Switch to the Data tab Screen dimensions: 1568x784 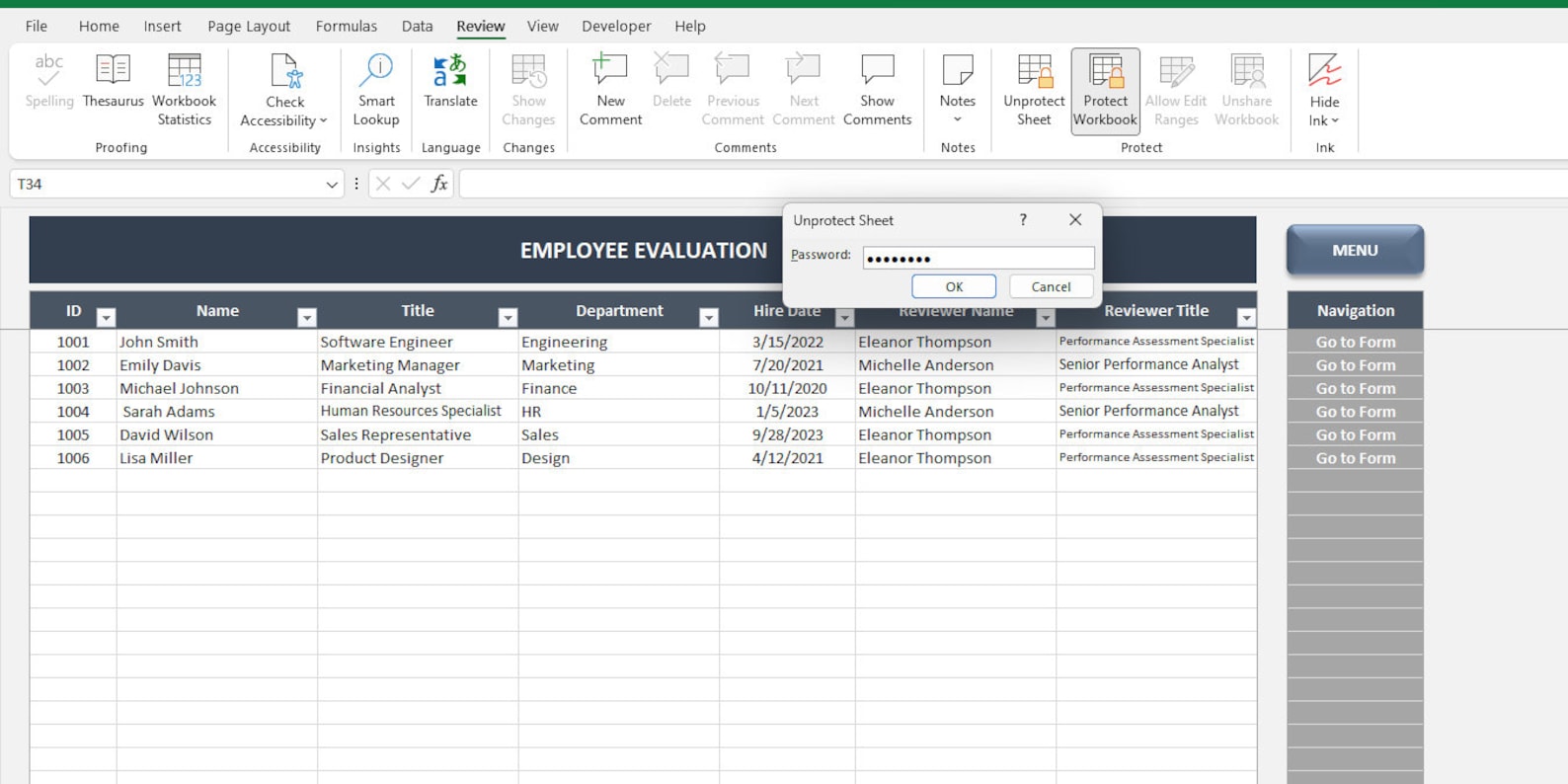(x=417, y=26)
